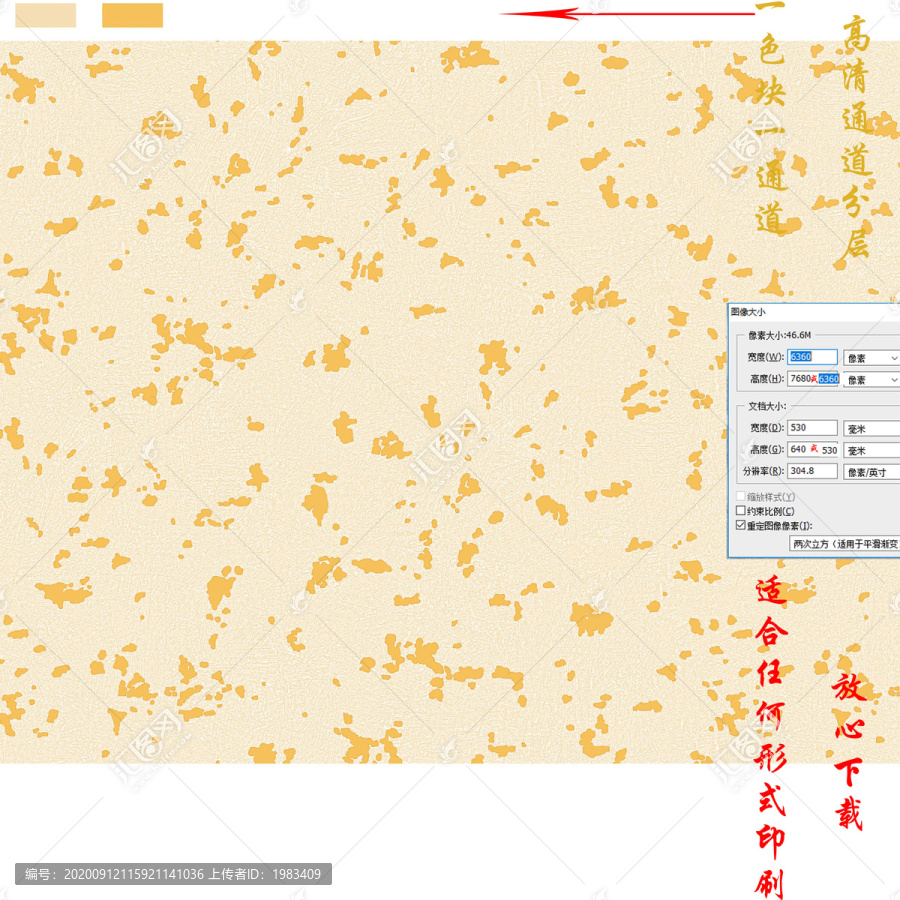The image size is (900, 900).
Task: Click the pixel width field showing 6360
Action: pos(812,357)
